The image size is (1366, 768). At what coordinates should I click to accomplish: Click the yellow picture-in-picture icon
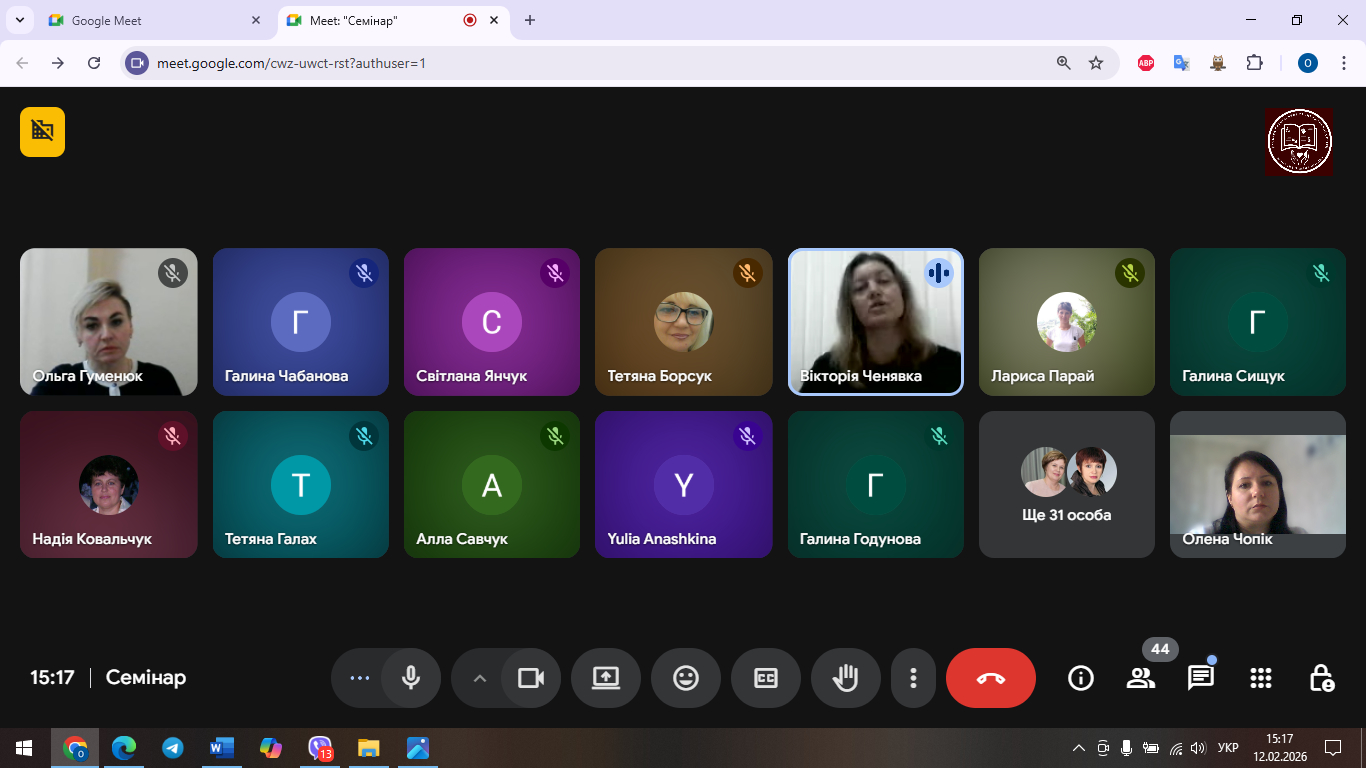(42, 132)
